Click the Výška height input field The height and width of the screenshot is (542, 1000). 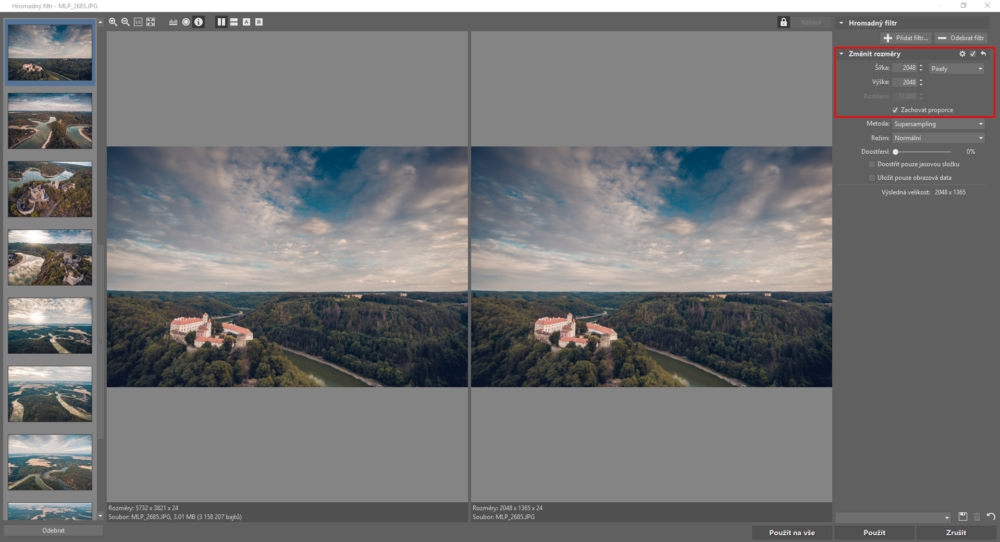pos(904,82)
